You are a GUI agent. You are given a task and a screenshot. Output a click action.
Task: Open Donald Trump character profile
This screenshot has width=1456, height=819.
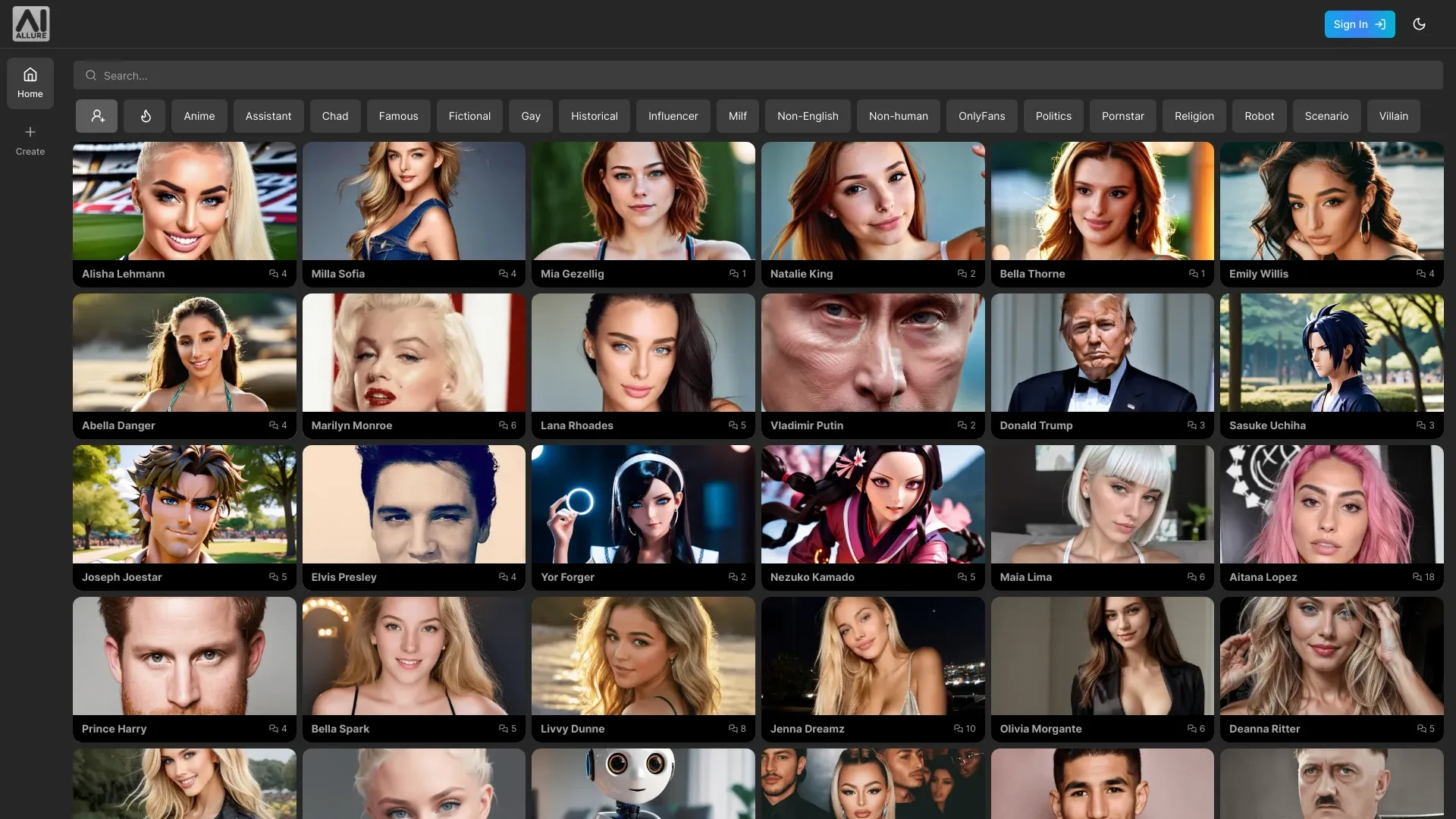(x=1102, y=364)
